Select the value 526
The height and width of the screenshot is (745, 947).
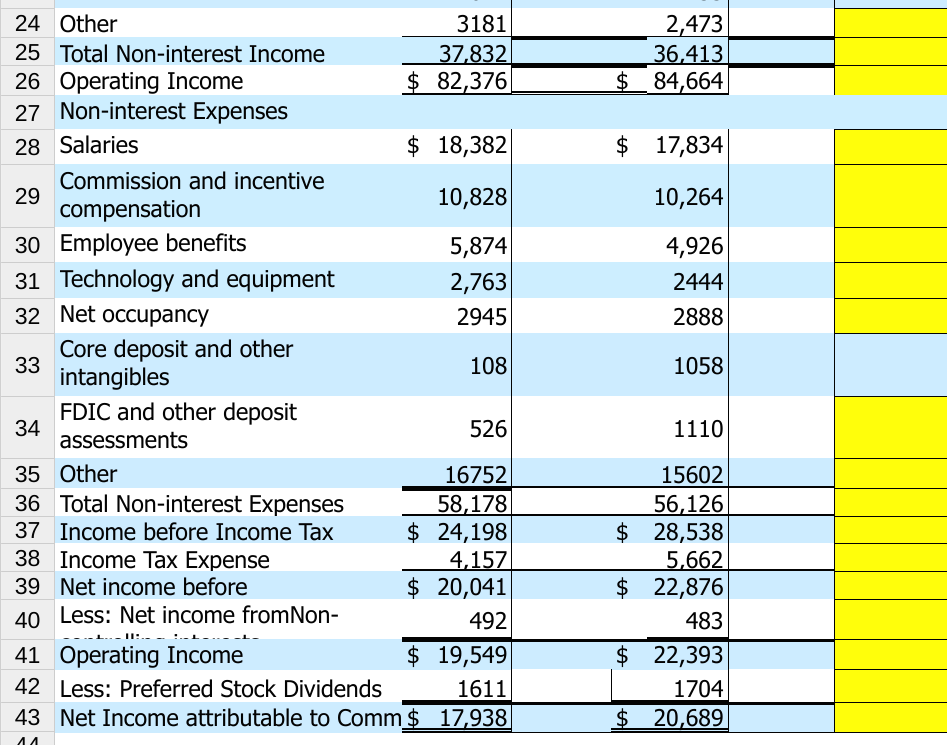tap(488, 429)
